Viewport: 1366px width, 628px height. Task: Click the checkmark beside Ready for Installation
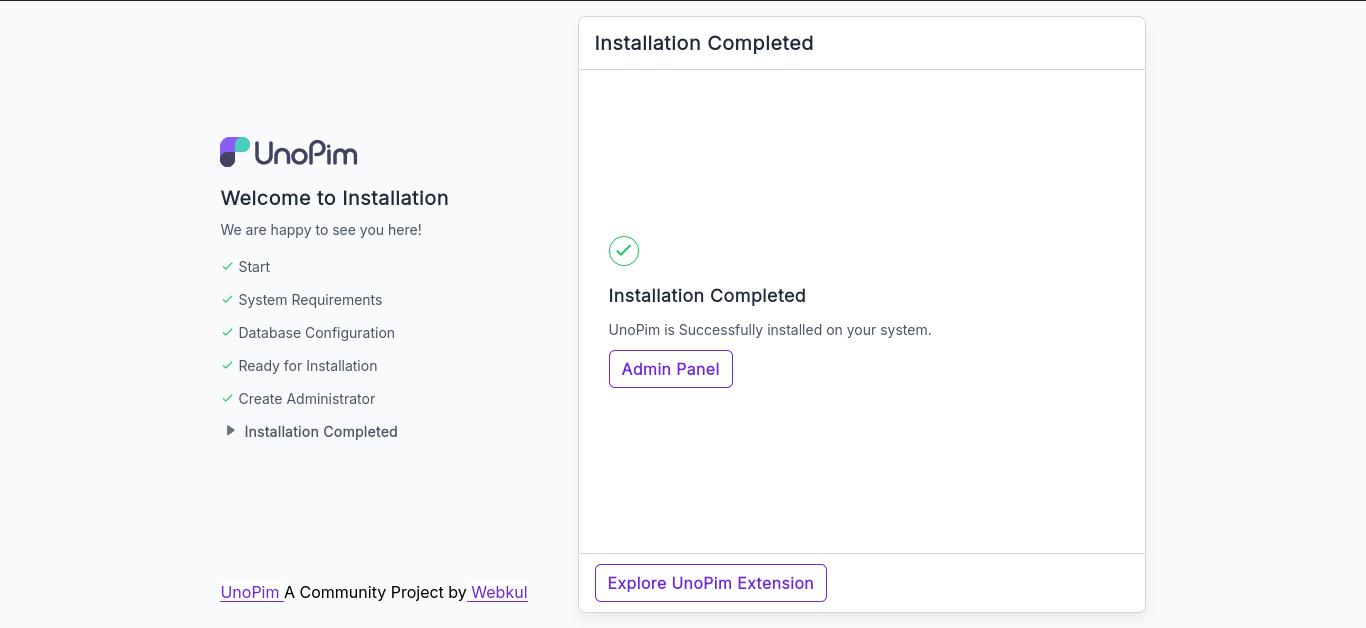[x=227, y=366]
